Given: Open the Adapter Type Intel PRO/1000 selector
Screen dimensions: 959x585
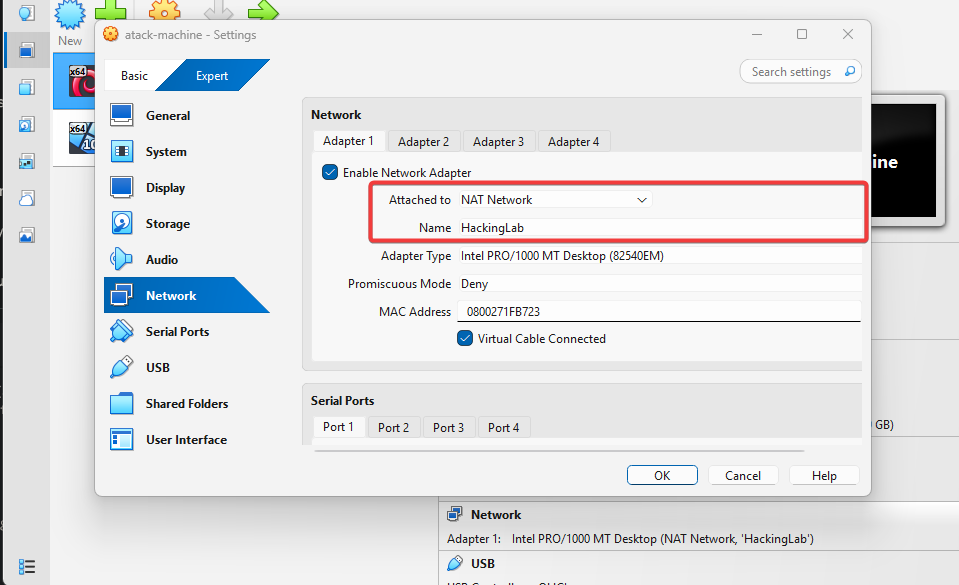Looking at the screenshot, I should click(659, 256).
